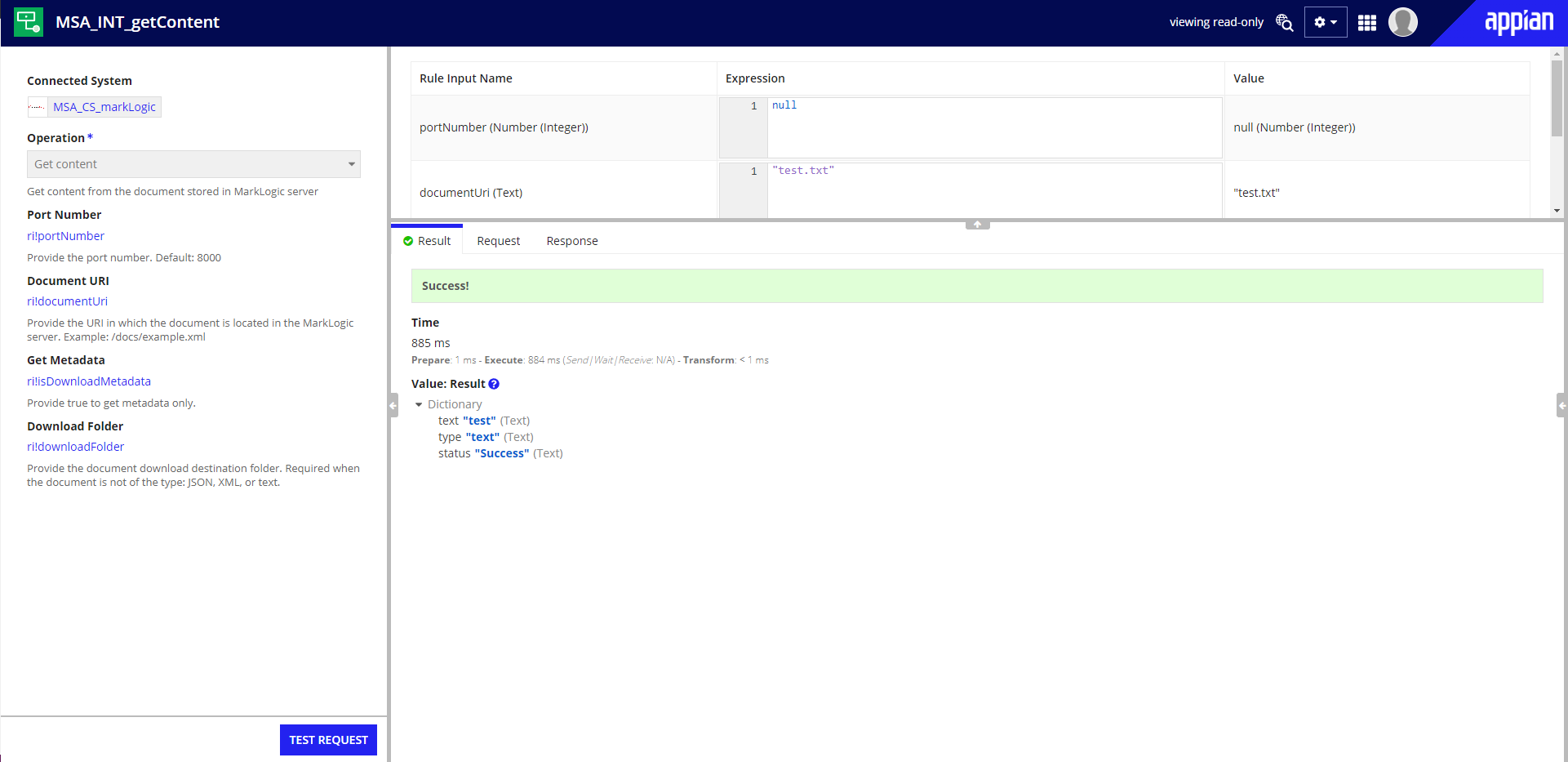Collapse the left pane with the arrow handle
Viewport: 1568px width, 762px height.
point(393,405)
